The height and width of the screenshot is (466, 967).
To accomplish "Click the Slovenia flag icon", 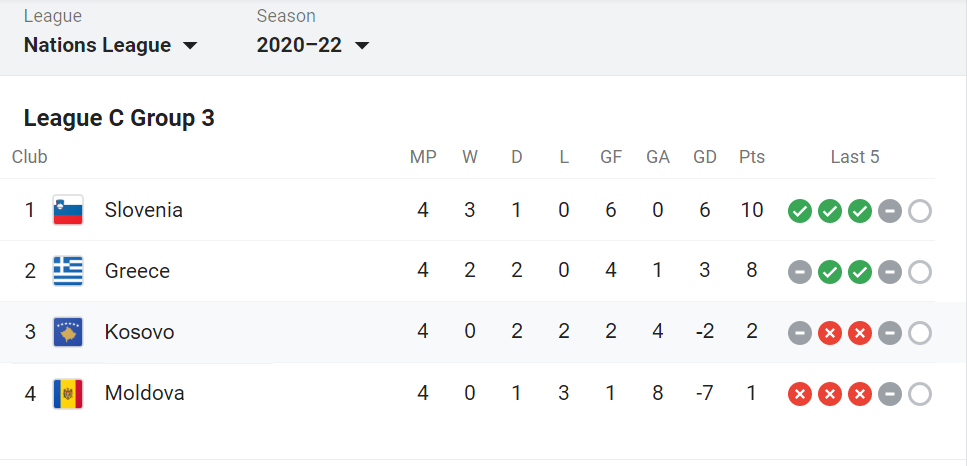I will (x=68, y=210).
